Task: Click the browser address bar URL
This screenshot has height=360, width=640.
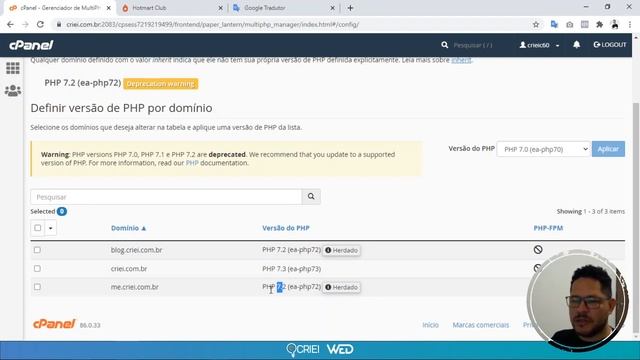Action: [213, 24]
